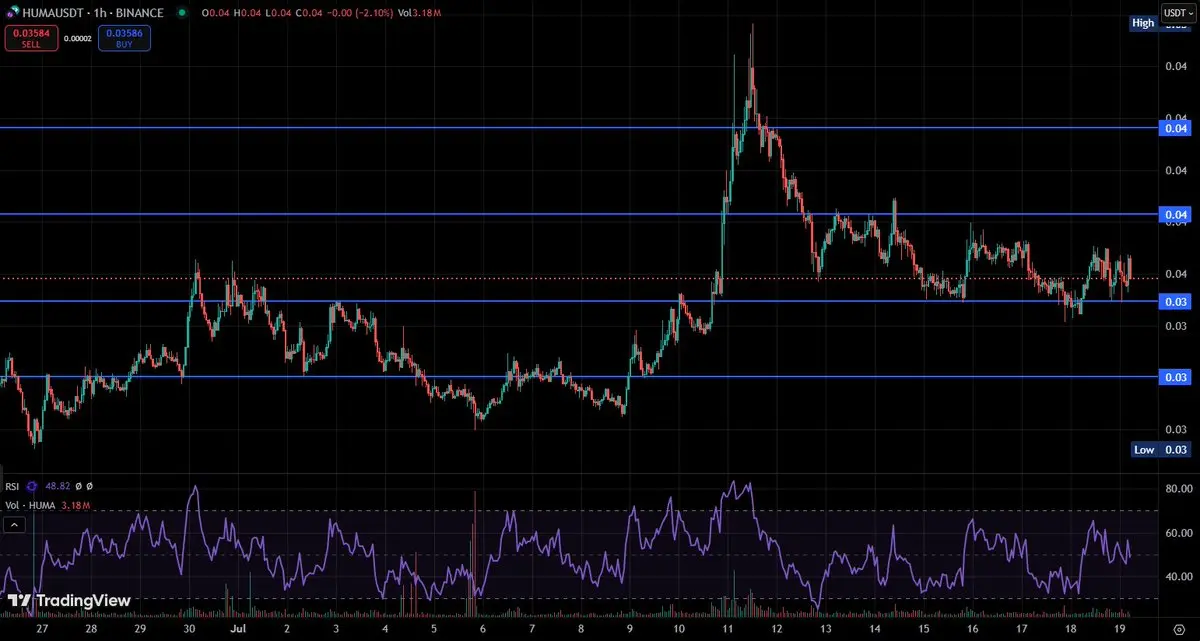Click the blue BUY 0.03586 button
This screenshot has width=1200, height=641.
pyautogui.click(x=124, y=38)
